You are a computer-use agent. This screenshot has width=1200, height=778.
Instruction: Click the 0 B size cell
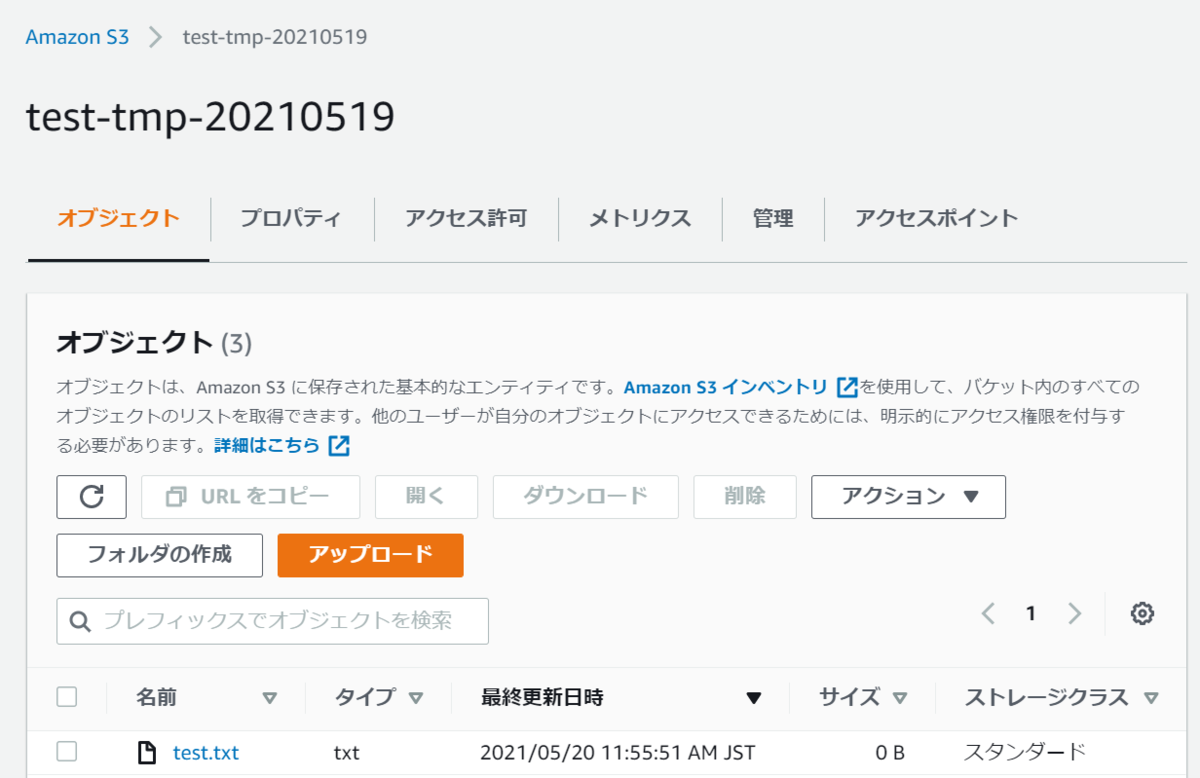tap(890, 752)
